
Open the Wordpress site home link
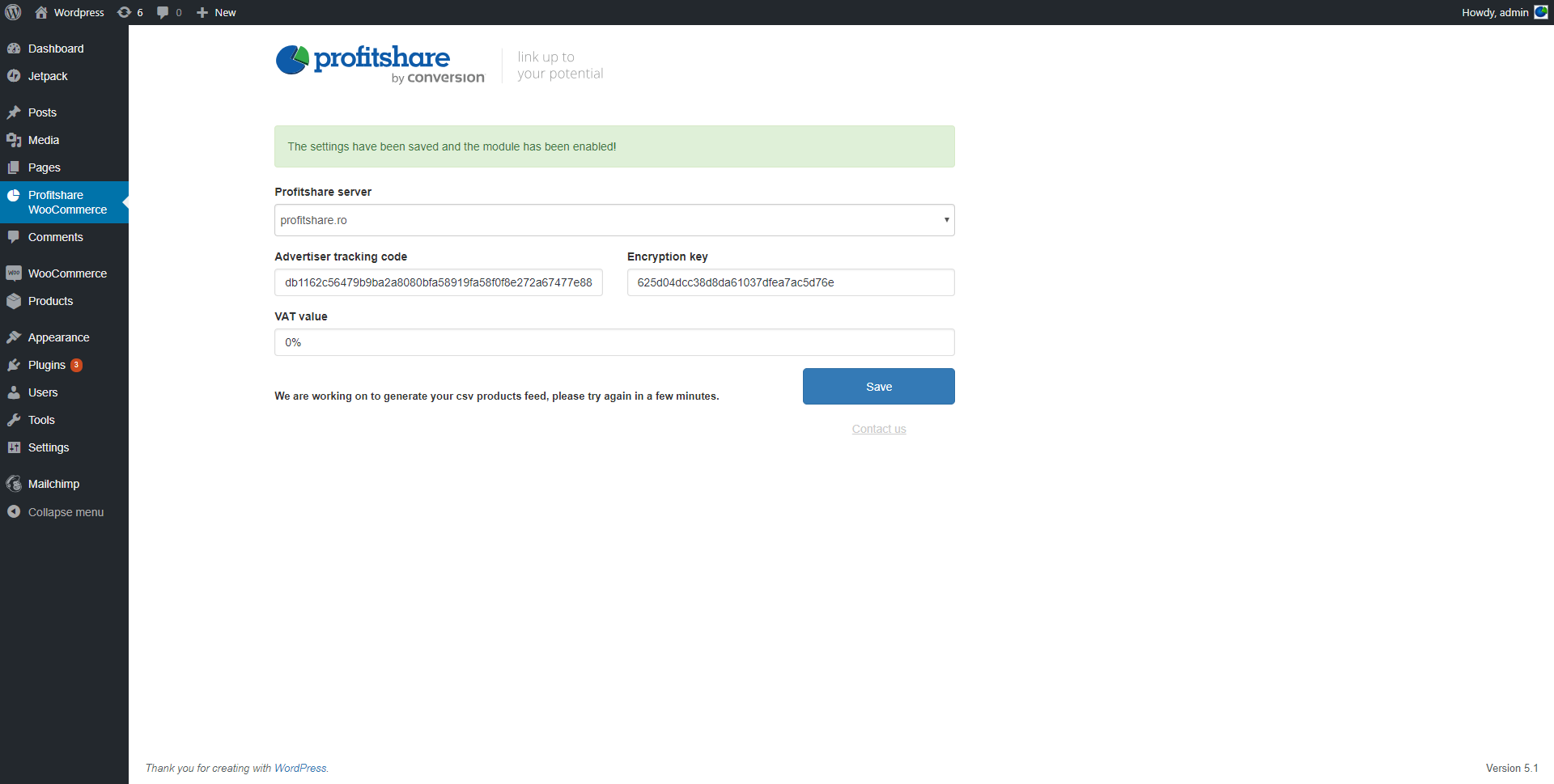pyautogui.click(x=70, y=12)
